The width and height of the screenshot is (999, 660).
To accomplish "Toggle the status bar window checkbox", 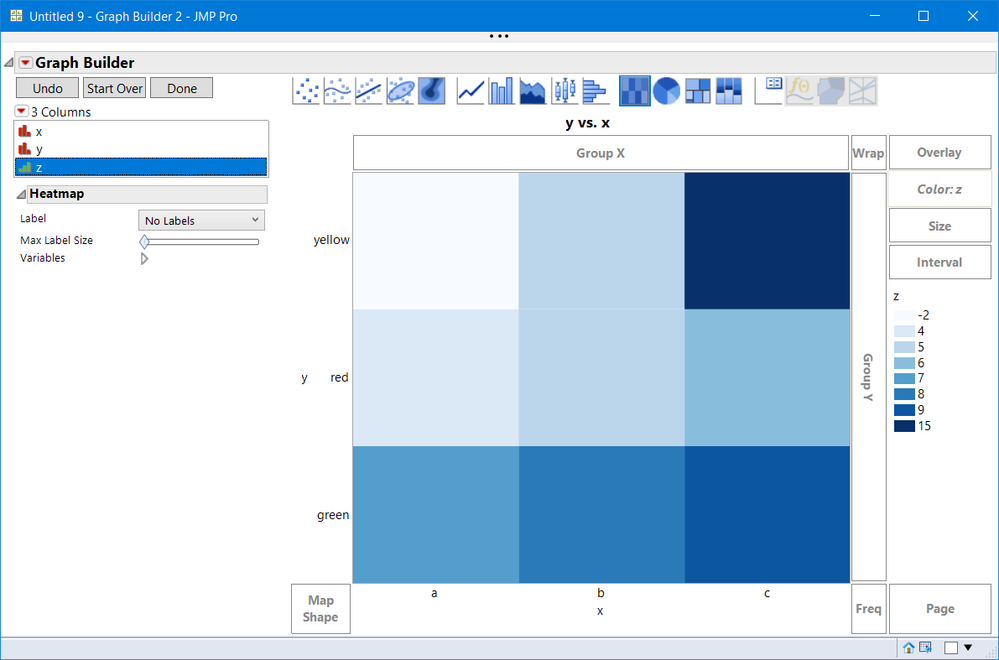I will pyautogui.click(x=951, y=648).
